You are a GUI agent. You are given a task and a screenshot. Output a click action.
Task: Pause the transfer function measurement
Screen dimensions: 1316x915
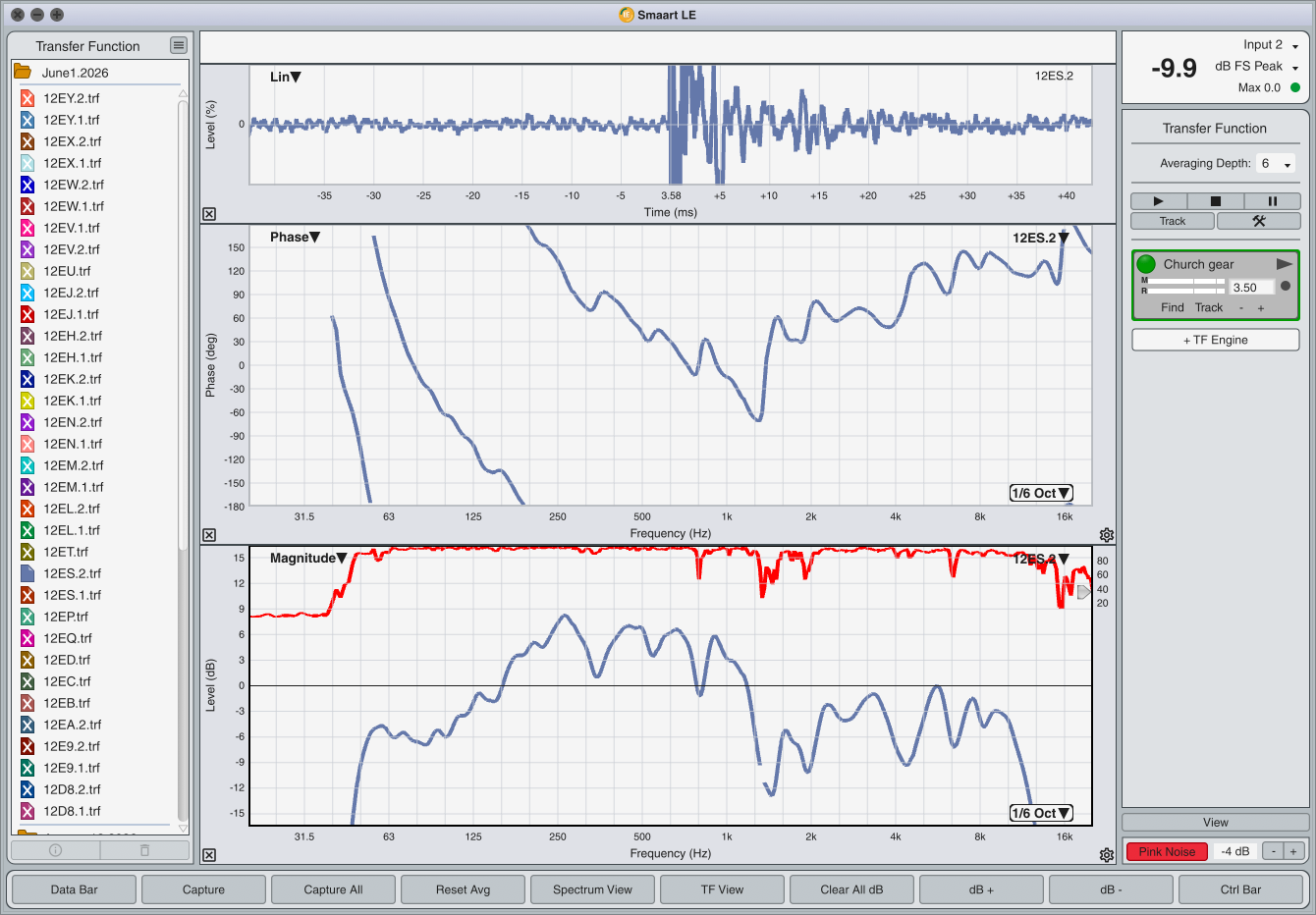1273,201
